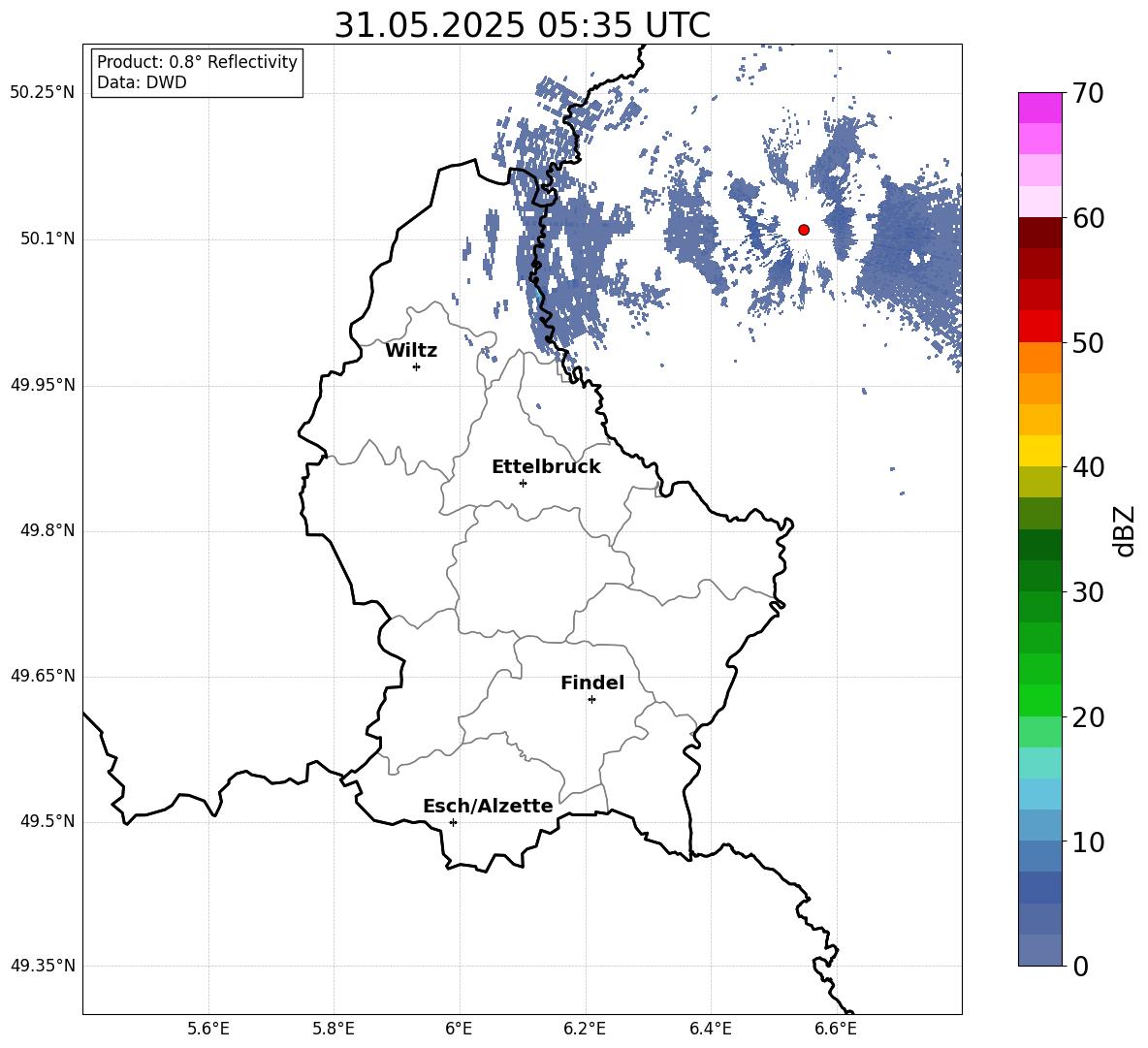The width and height of the screenshot is (1148, 1048).
Task: Click the 50.25°N latitude label
Action: [43, 93]
